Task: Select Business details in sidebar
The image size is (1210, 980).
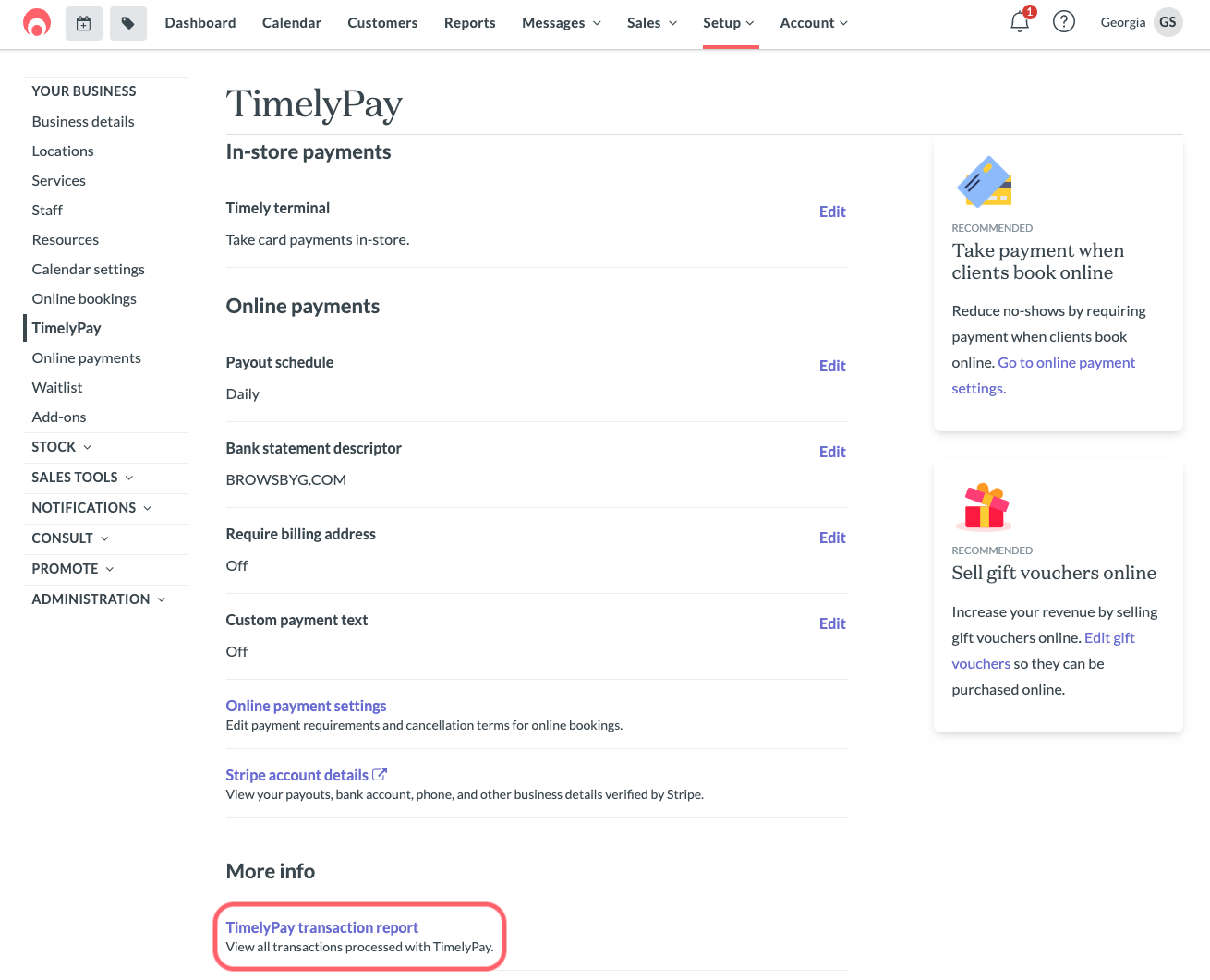Action: tap(83, 122)
